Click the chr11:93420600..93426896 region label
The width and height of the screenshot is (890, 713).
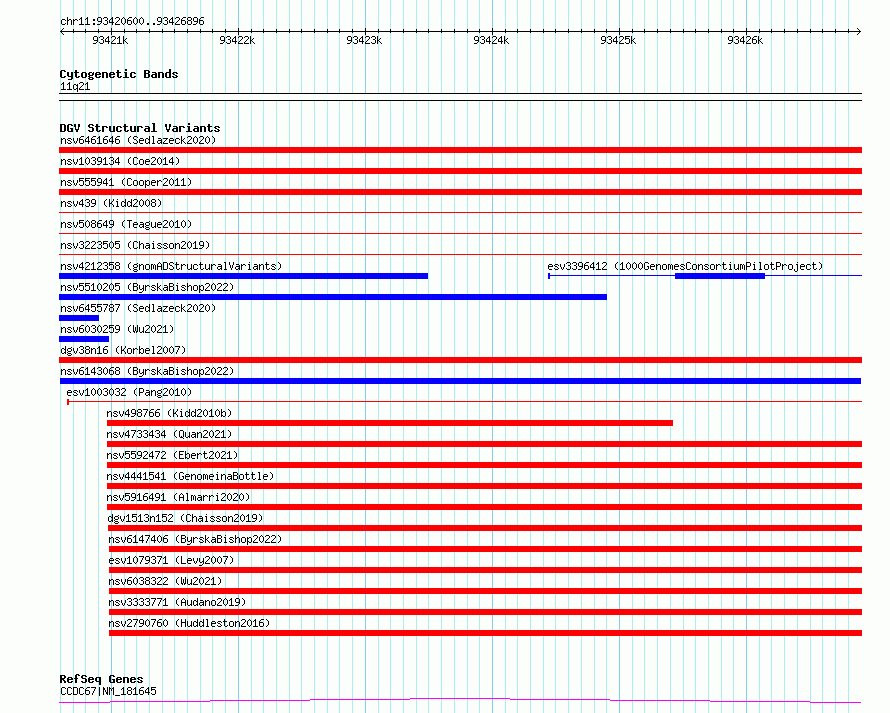coord(132,22)
